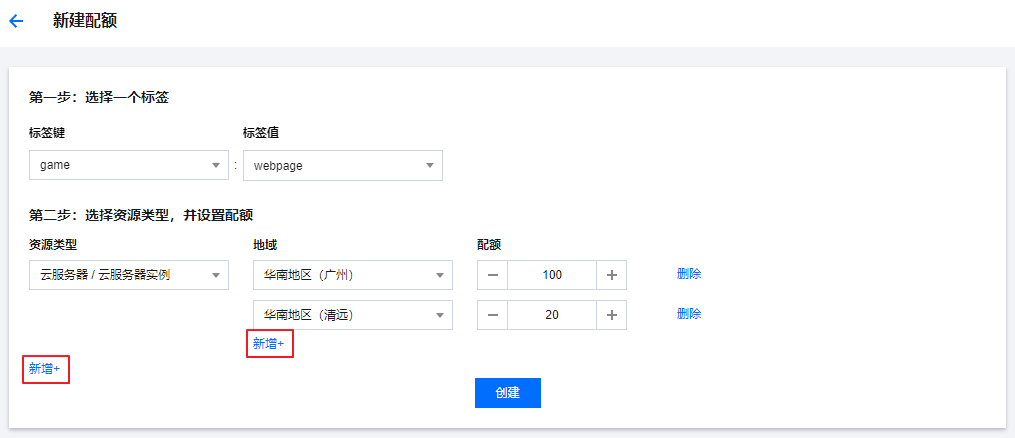Expand the 标签值 dropdown showing webpage
Viewport: 1015px width, 438px height.
(x=342, y=165)
